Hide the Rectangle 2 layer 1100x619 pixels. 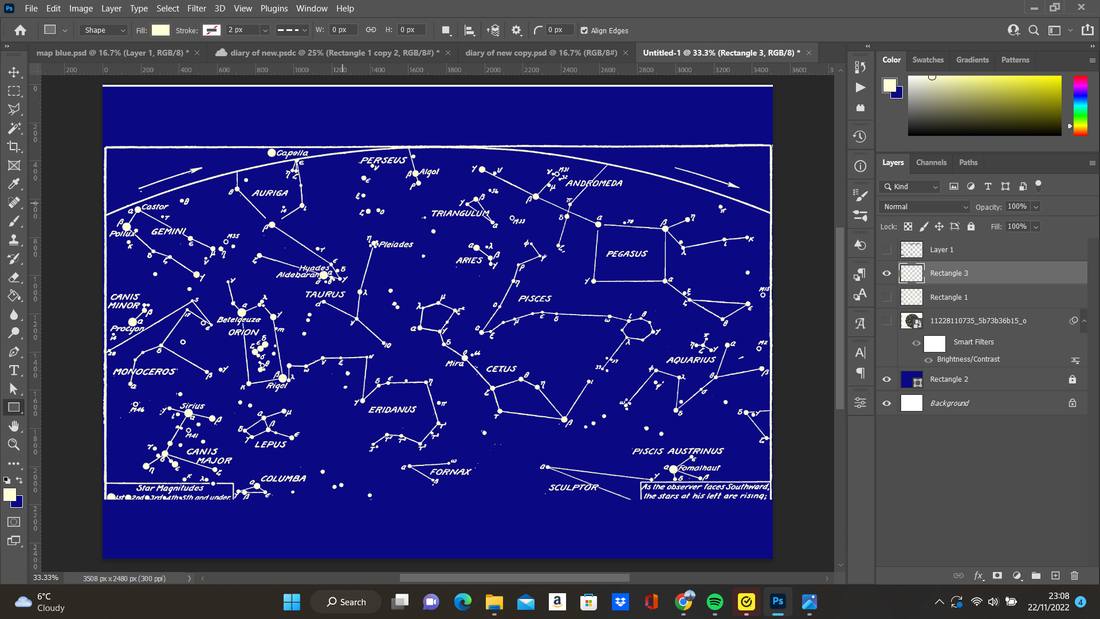(x=887, y=380)
